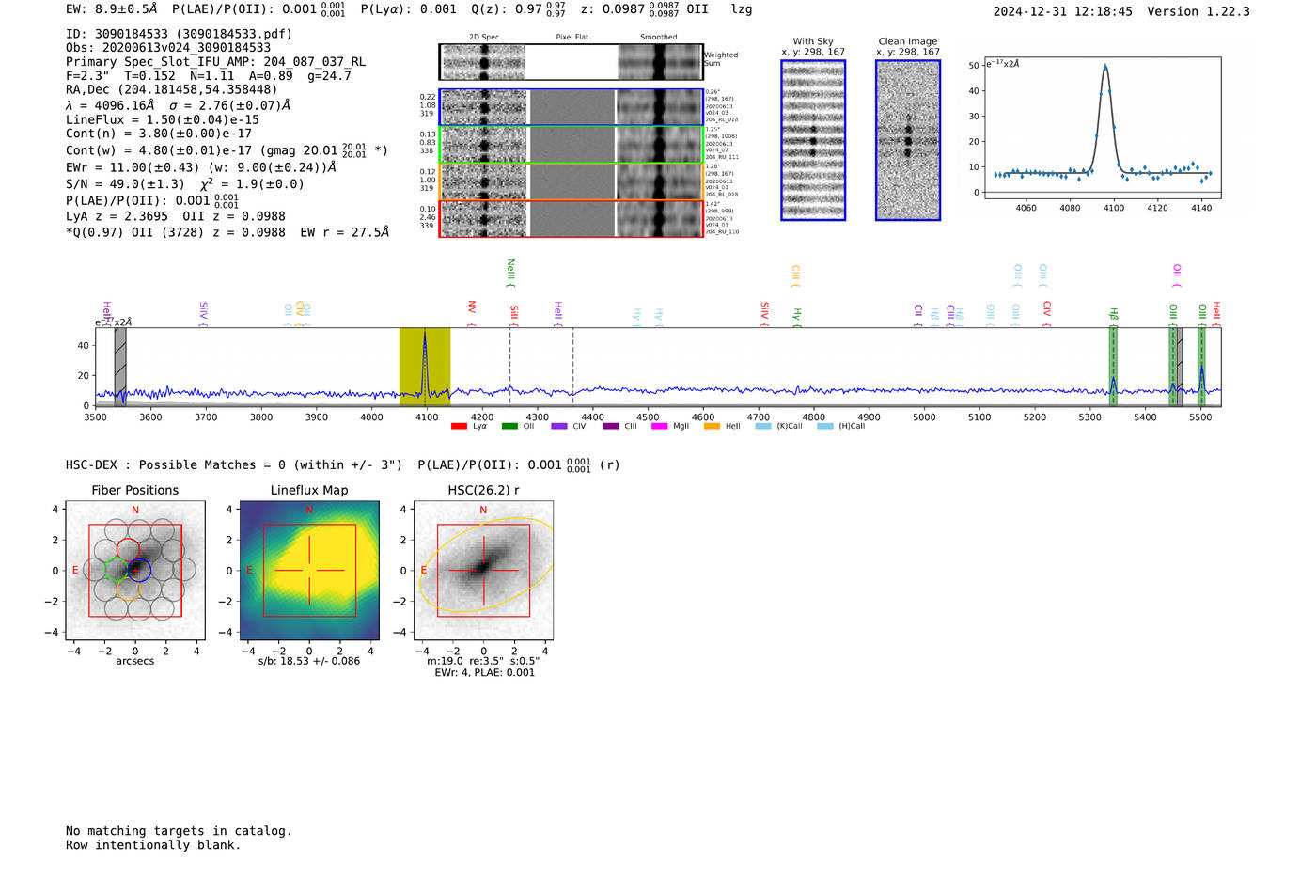Click the RA,Dec coordinates text

pos(171,90)
